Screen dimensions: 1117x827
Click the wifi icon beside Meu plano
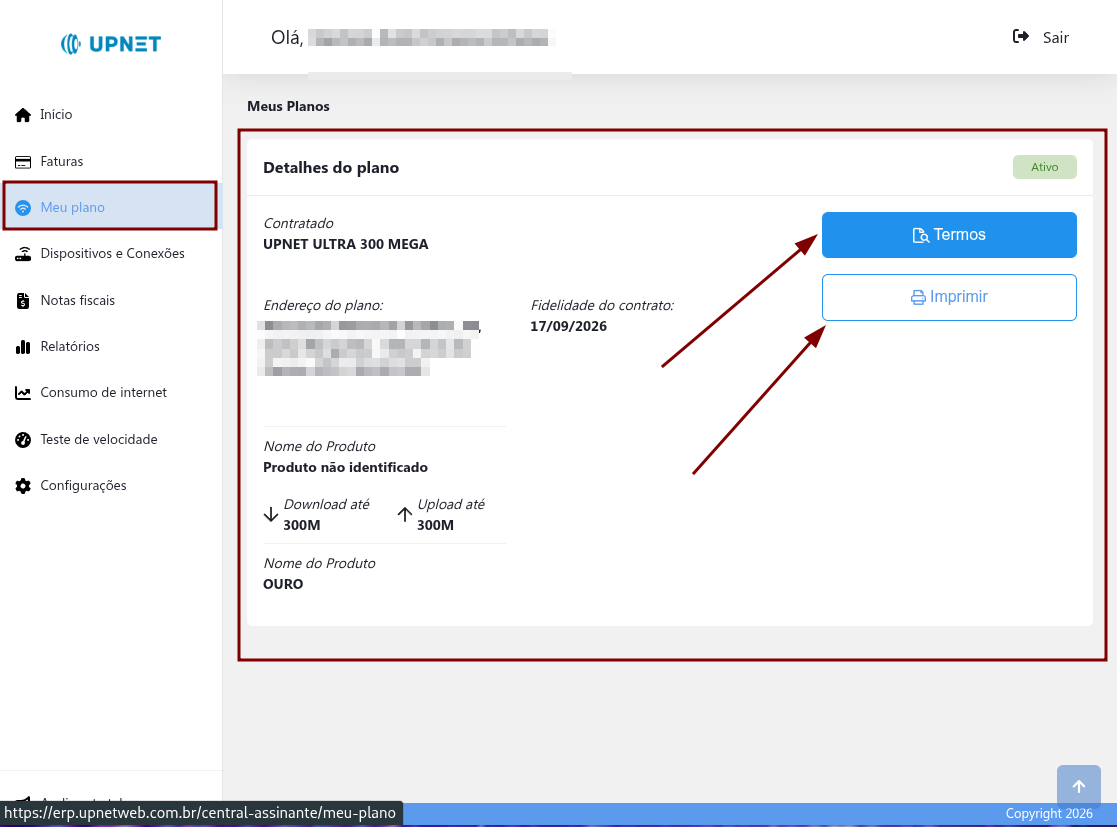23,208
